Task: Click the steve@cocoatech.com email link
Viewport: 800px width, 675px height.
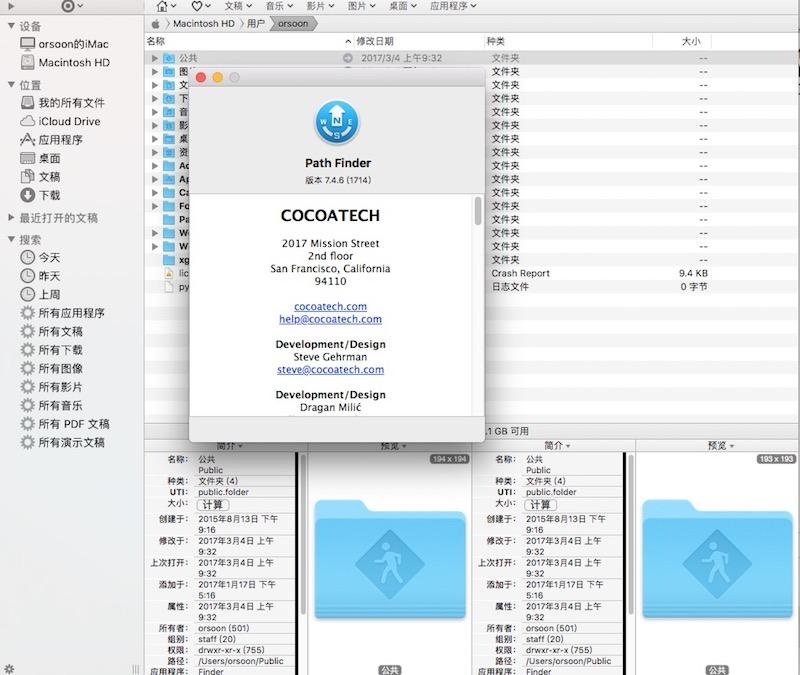Action: 331,370
